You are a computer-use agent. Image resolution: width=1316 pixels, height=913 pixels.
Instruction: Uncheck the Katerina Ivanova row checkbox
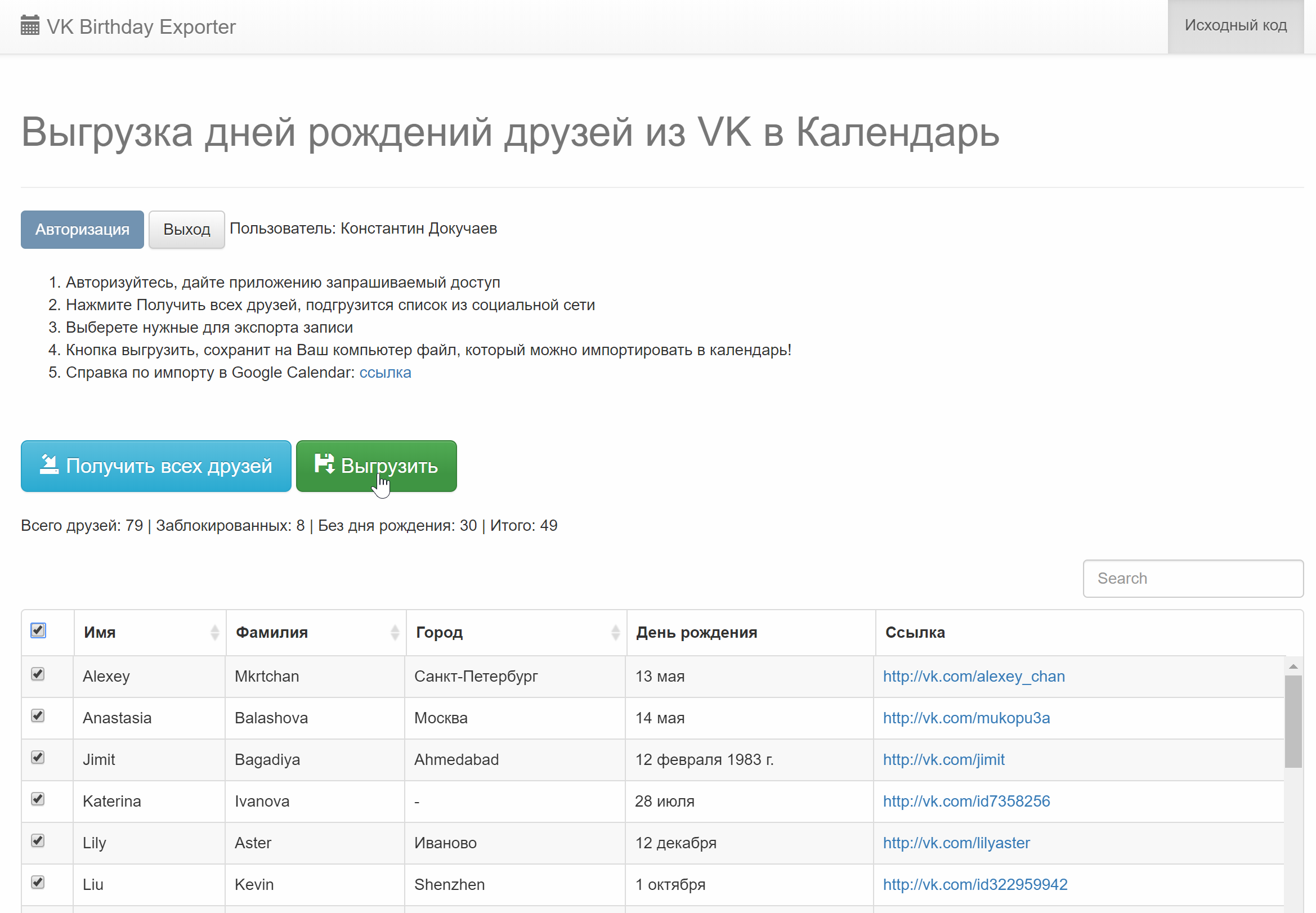[38, 799]
